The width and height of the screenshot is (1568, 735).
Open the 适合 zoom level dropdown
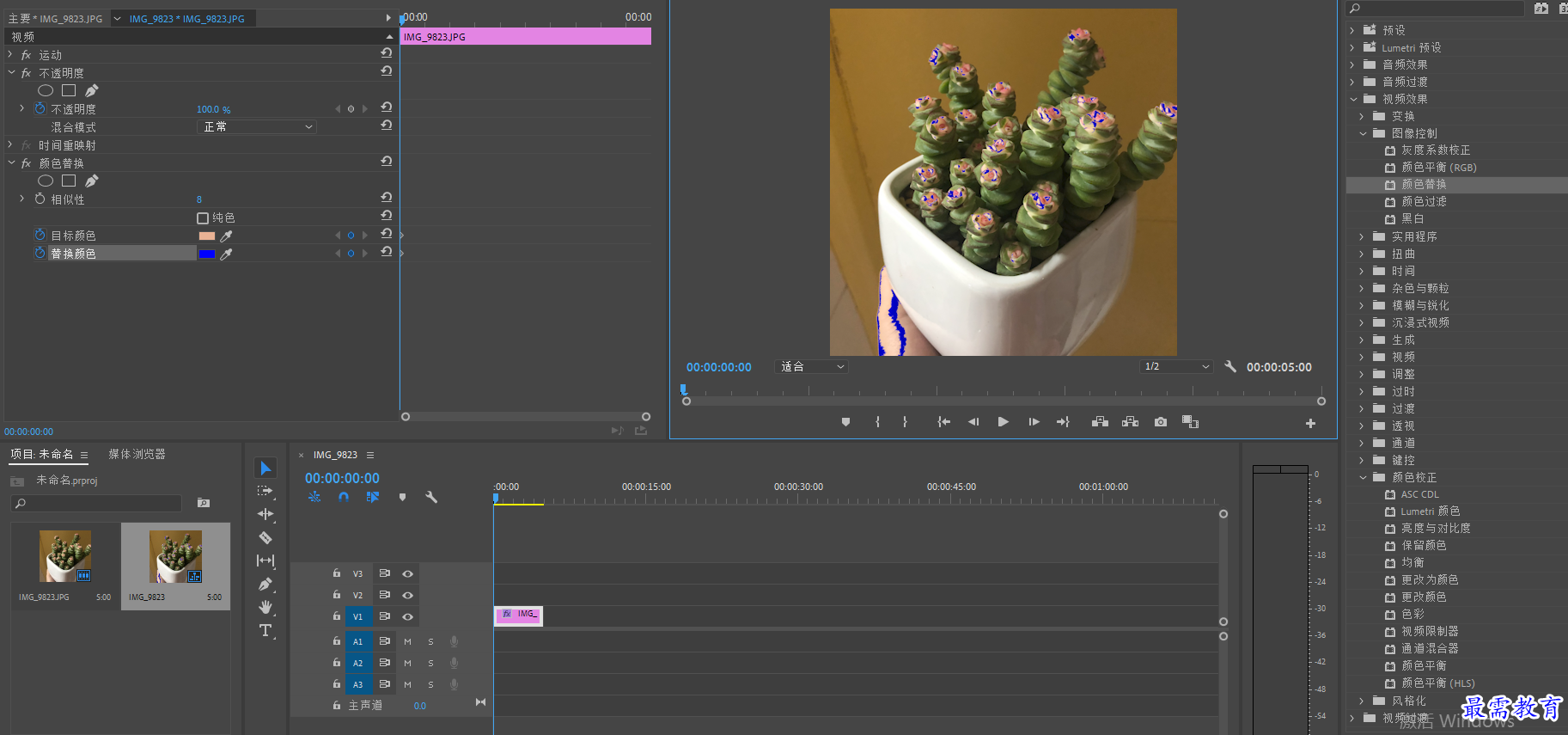812,366
